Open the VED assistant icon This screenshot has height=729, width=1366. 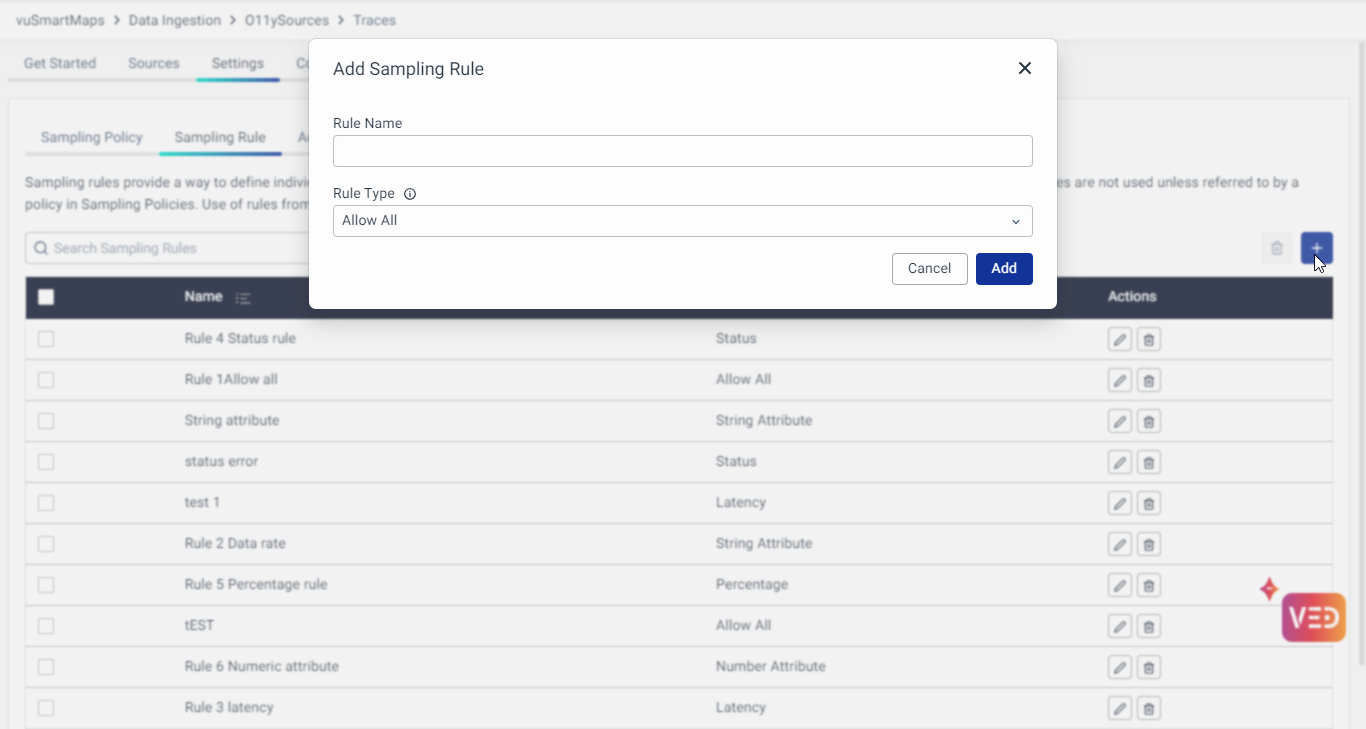[1313, 617]
